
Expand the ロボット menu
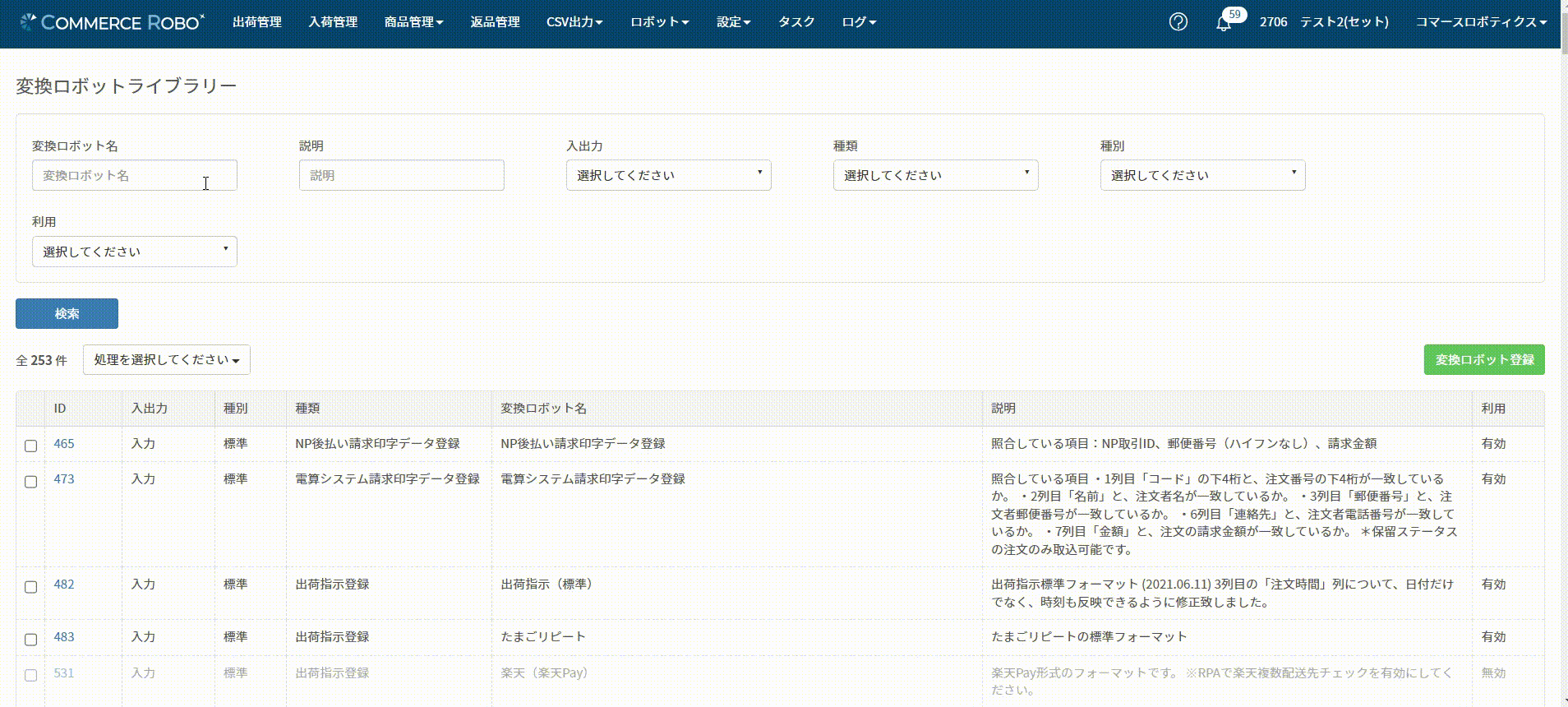coord(659,22)
